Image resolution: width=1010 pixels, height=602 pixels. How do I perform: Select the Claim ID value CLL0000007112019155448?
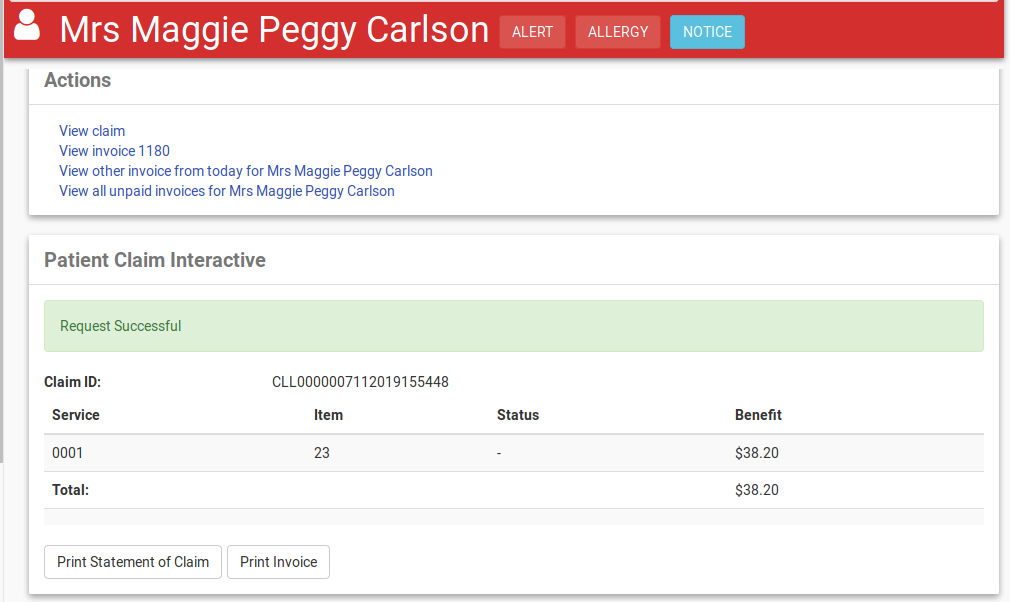[360, 382]
